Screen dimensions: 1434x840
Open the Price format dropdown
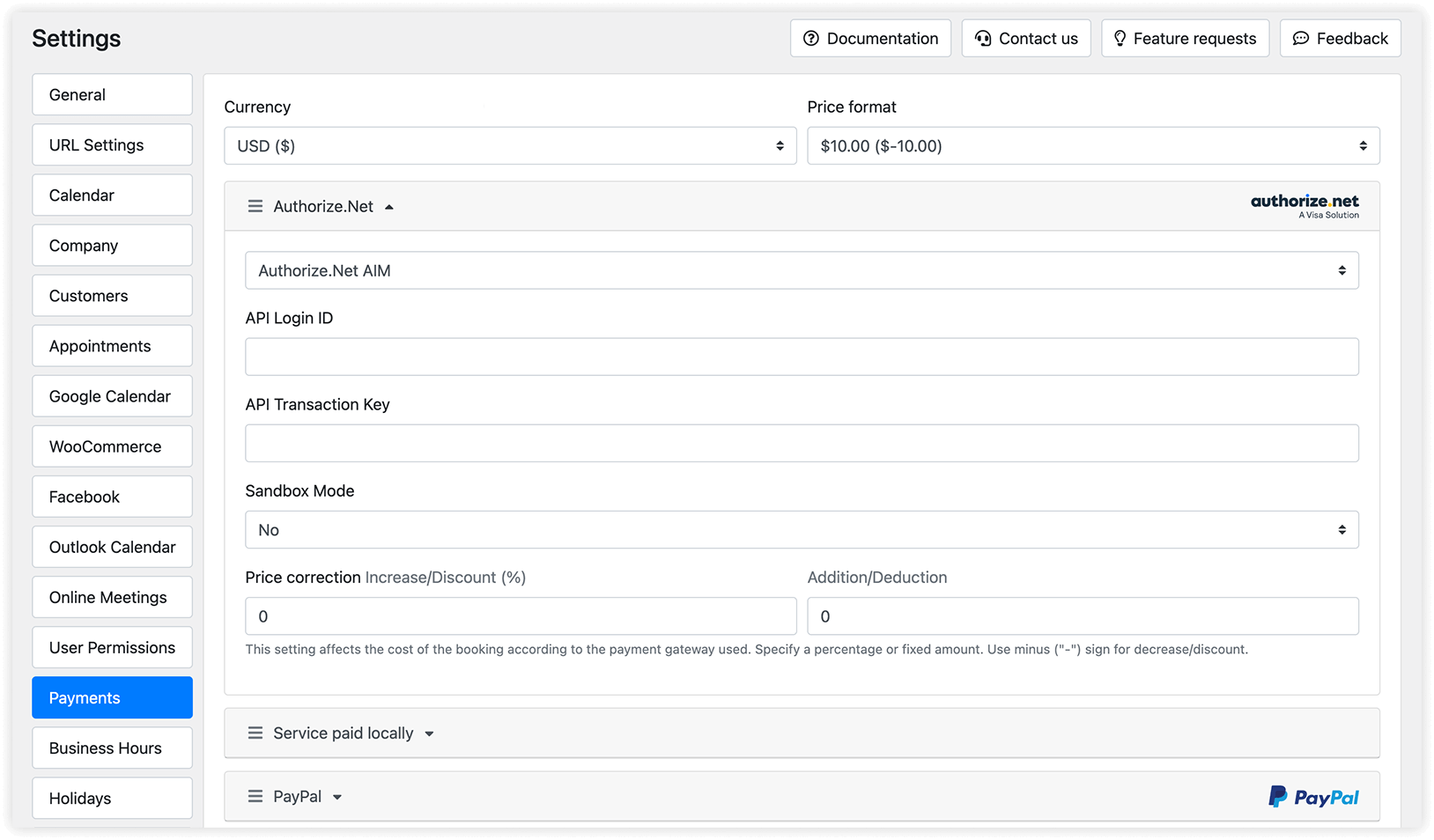point(1093,146)
